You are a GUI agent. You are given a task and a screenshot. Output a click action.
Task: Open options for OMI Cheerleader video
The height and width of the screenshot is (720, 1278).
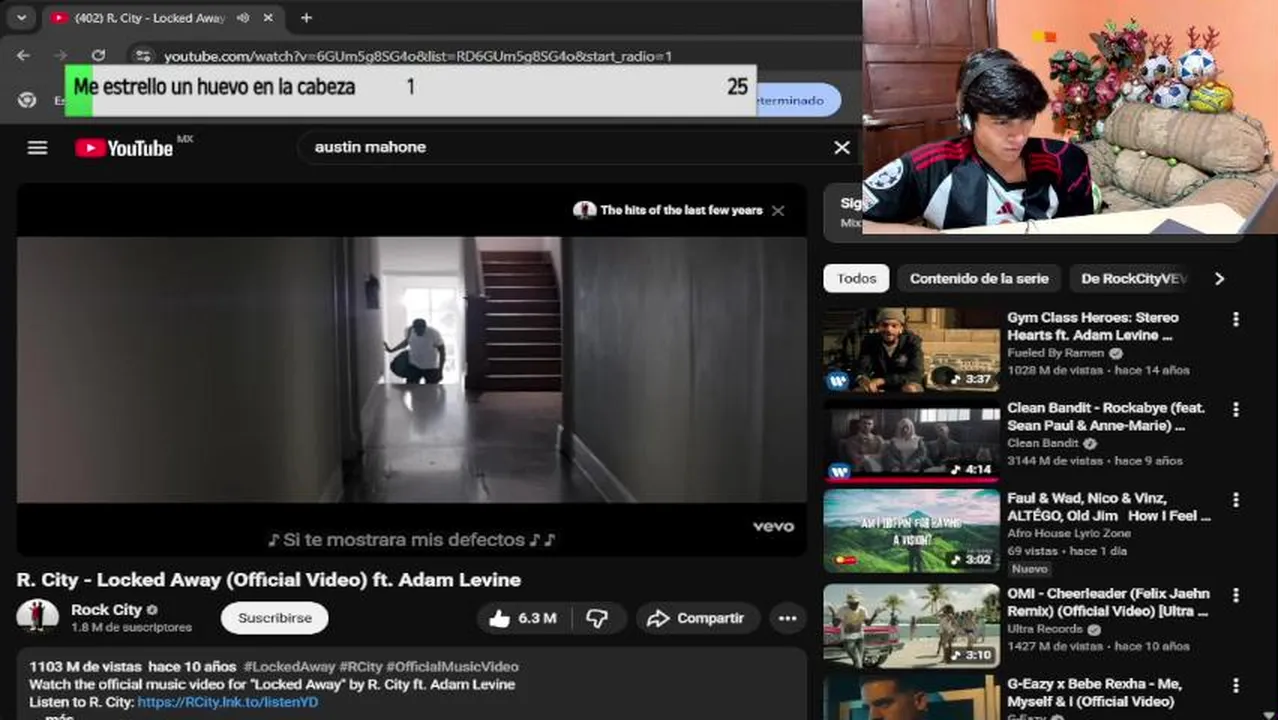[1236, 595]
